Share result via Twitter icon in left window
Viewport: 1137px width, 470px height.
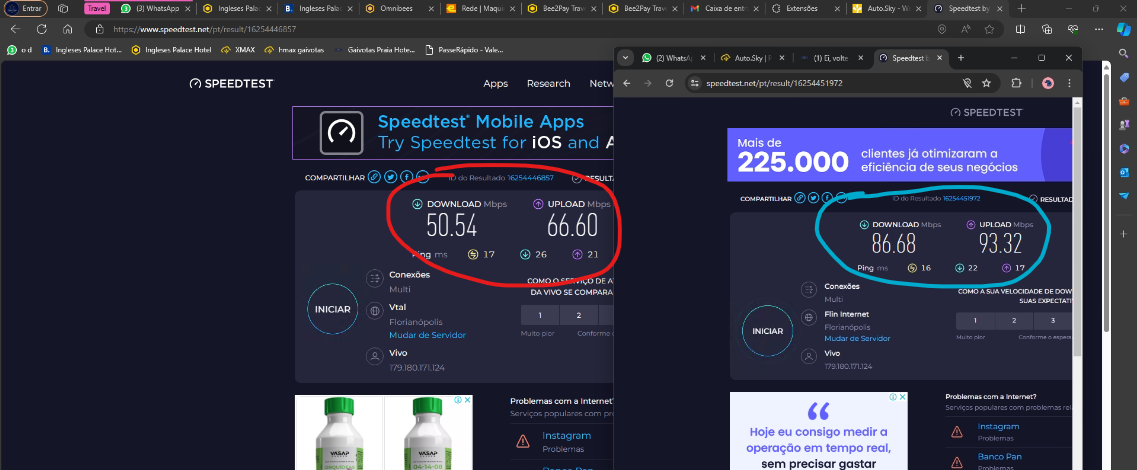(390, 177)
